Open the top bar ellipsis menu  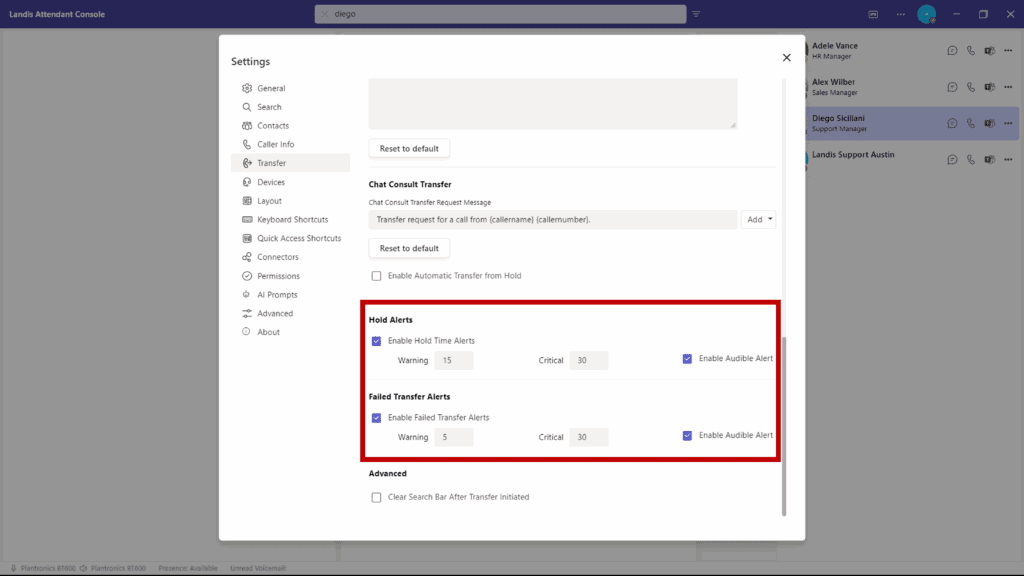899,14
